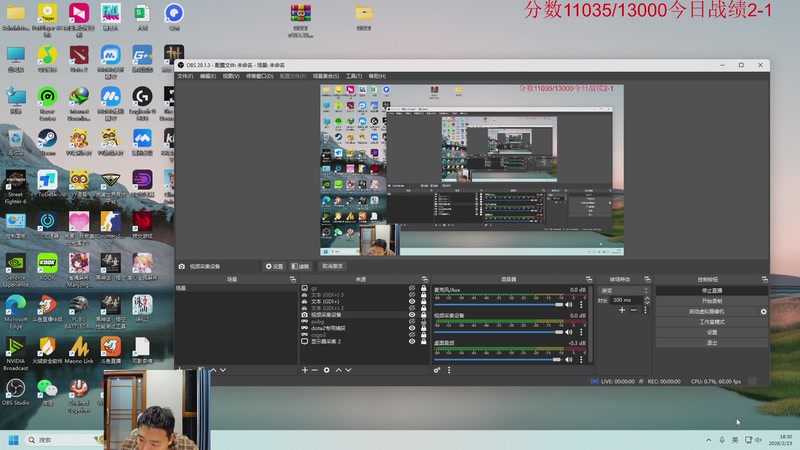Screen dimensions: 800x450
Task: Pop out the scenes dock panel
Action: (292, 280)
